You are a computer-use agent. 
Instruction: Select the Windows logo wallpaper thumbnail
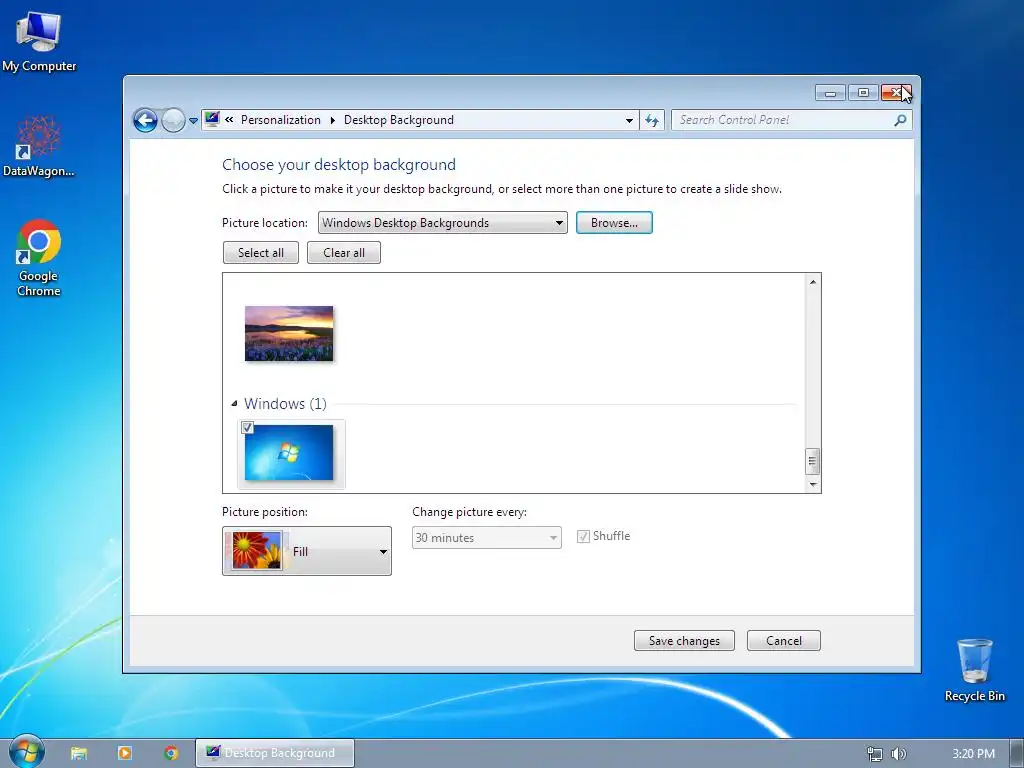(x=289, y=453)
